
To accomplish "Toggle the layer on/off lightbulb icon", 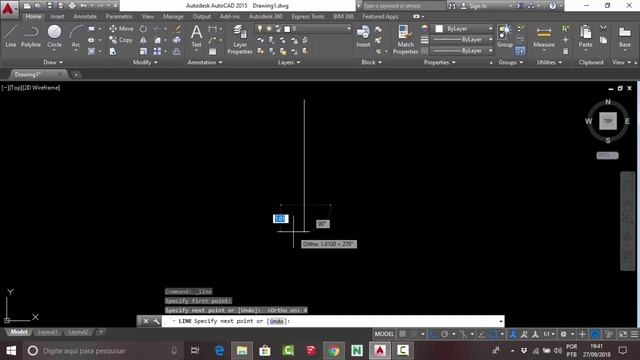I will coord(260,29).
